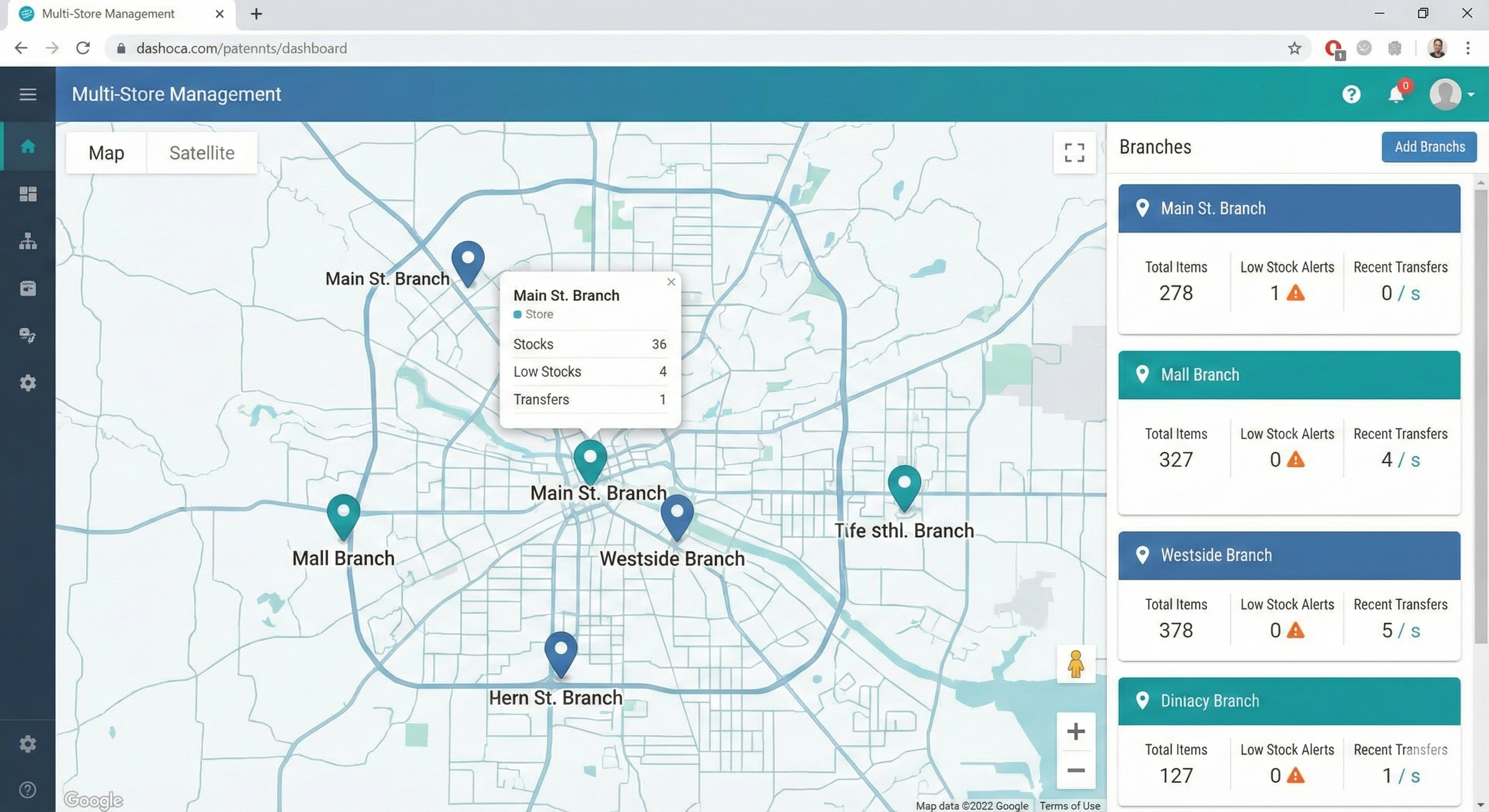Screen dimensions: 1489x812
Task: Open the help question mark icon
Action: [1352, 94]
